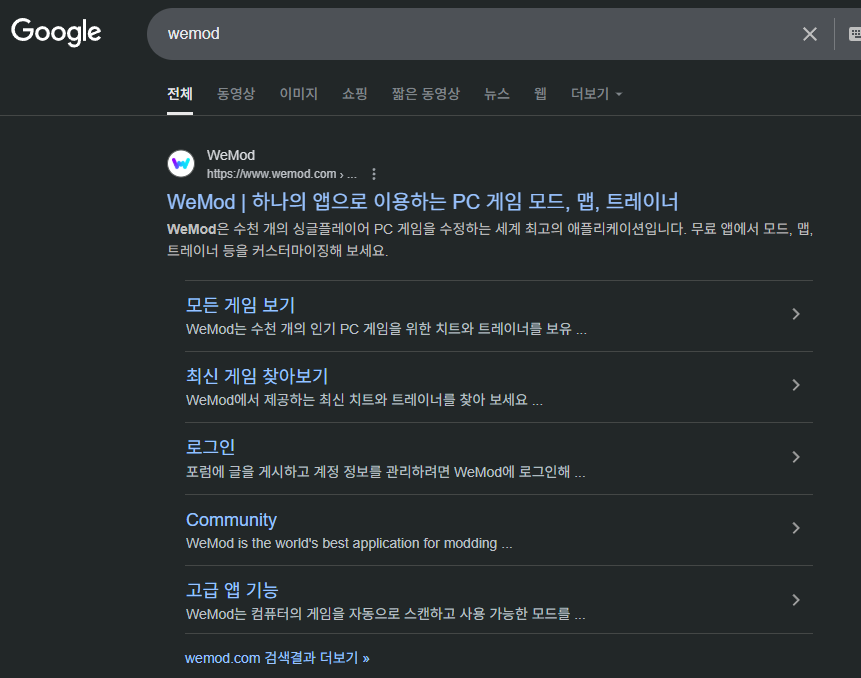The height and width of the screenshot is (678, 861).
Task: Click the Google logo
Action: (x=56, y=32)
